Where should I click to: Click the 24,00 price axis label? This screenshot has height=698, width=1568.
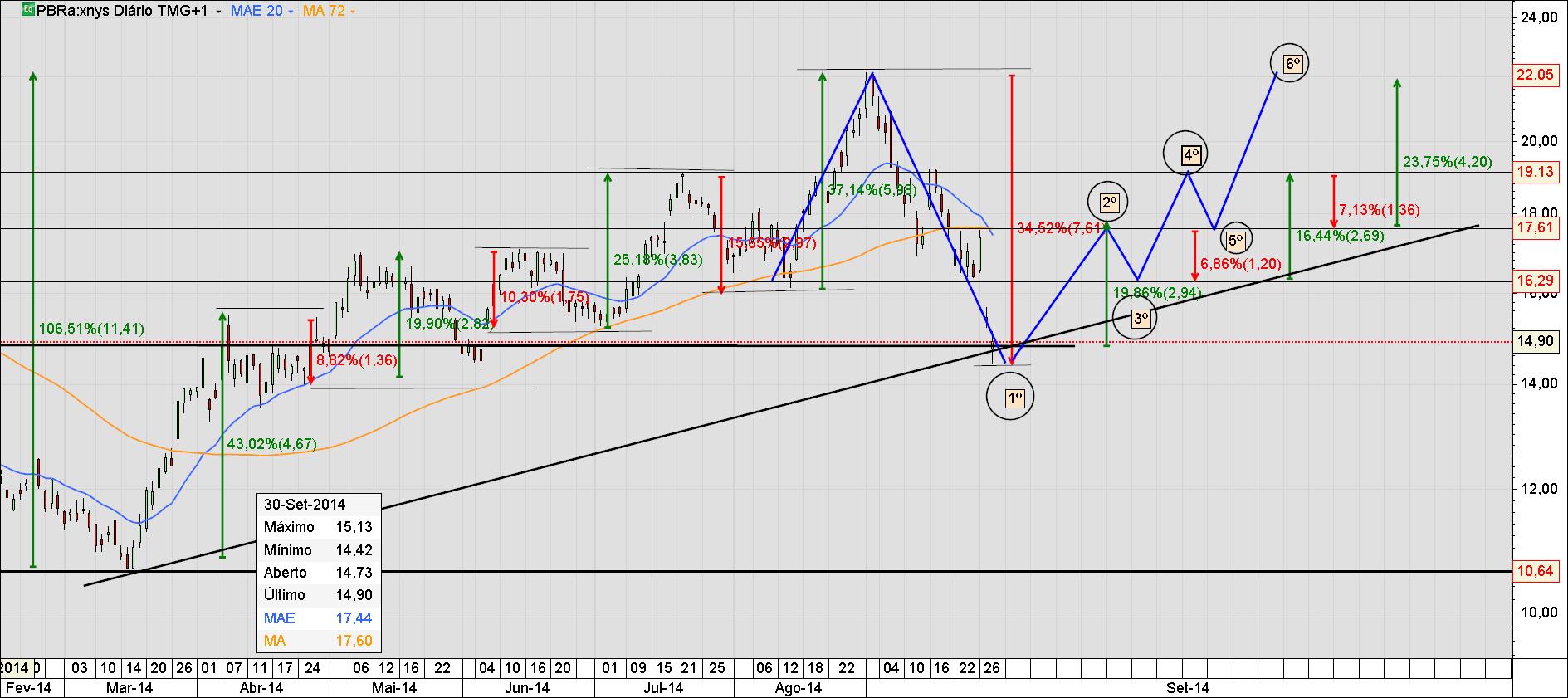1538,17
